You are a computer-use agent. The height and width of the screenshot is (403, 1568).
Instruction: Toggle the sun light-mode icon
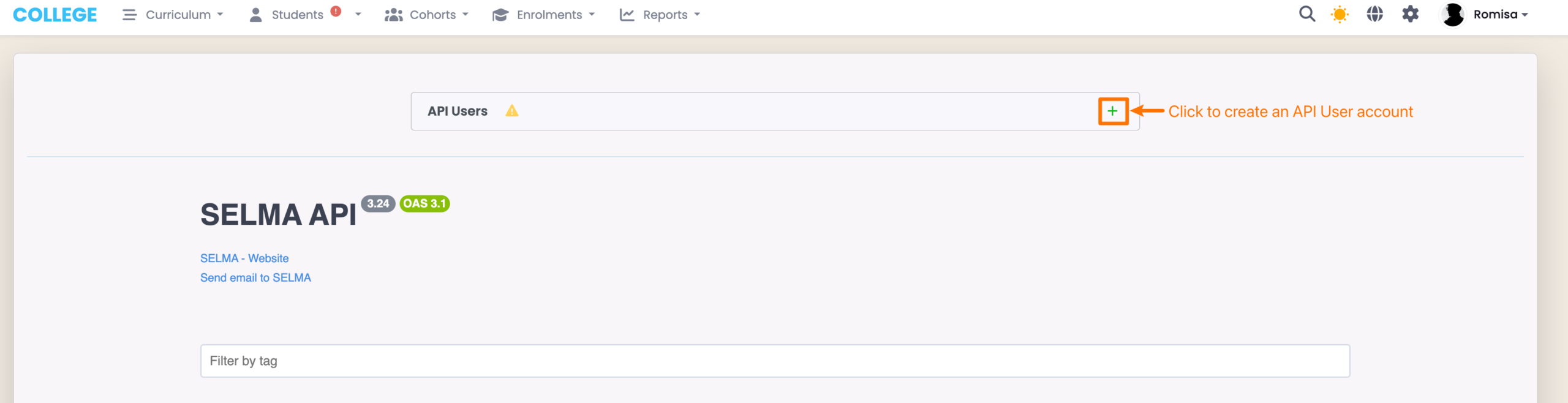click(x=1340, y=14)
